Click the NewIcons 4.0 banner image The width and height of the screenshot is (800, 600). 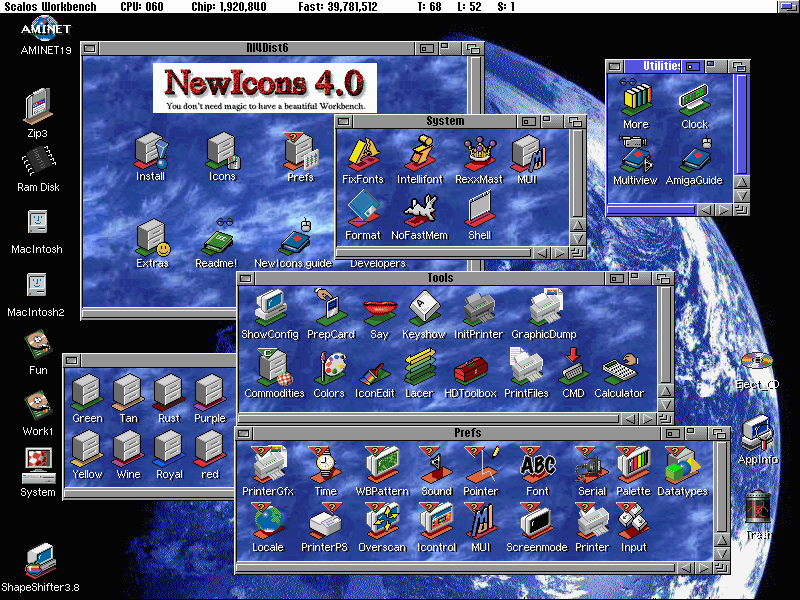(x=265, y=86)
